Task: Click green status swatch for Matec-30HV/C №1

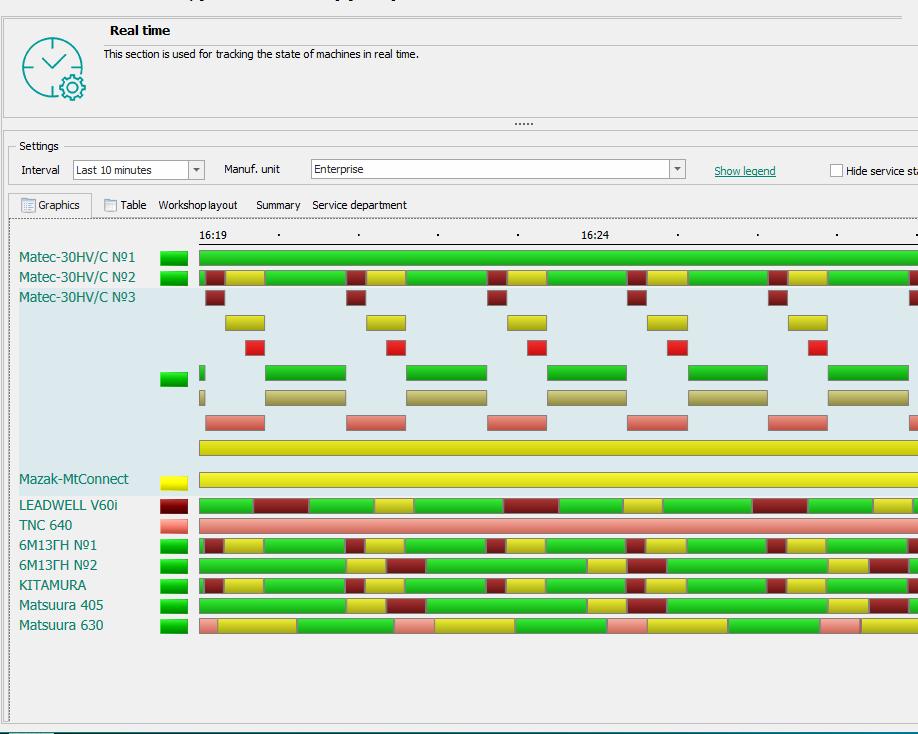Action: [x=174, y=258]
